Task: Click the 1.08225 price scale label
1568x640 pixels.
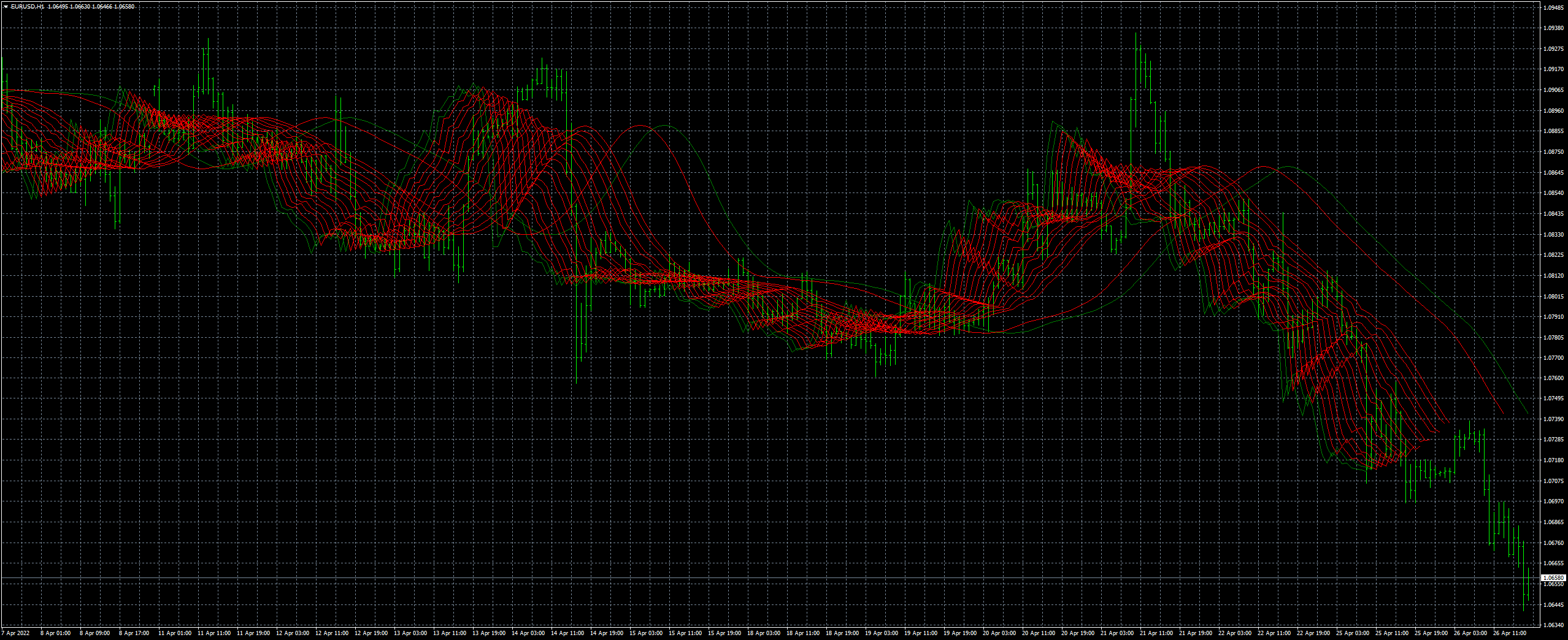Action: coord(1553,255)
